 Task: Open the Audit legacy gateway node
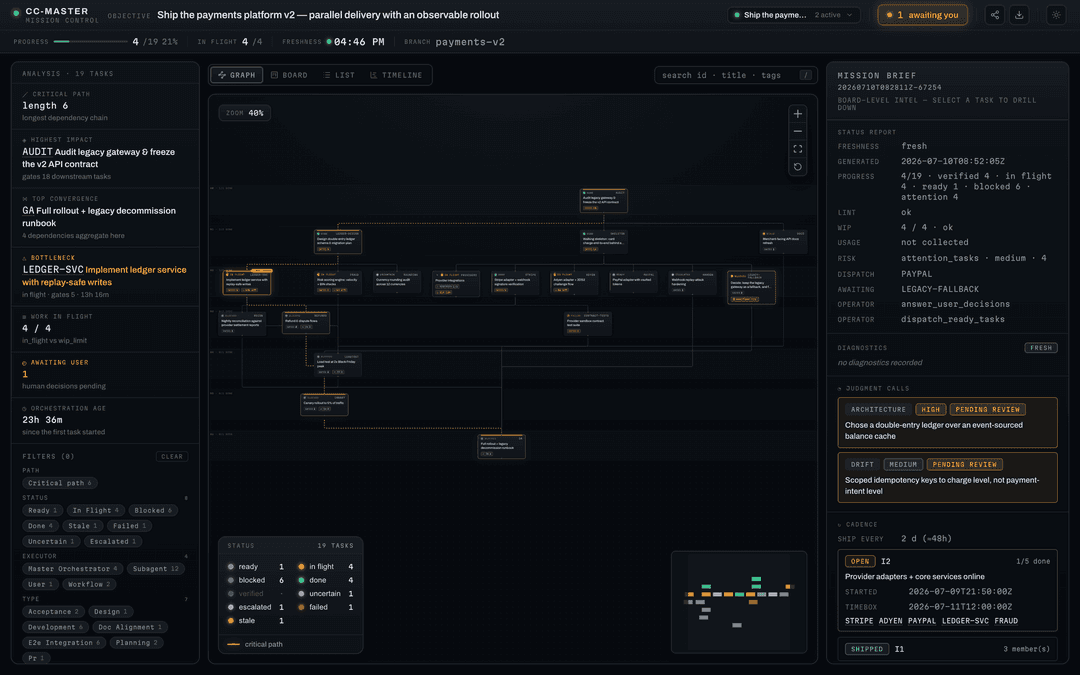pos(603,200)
